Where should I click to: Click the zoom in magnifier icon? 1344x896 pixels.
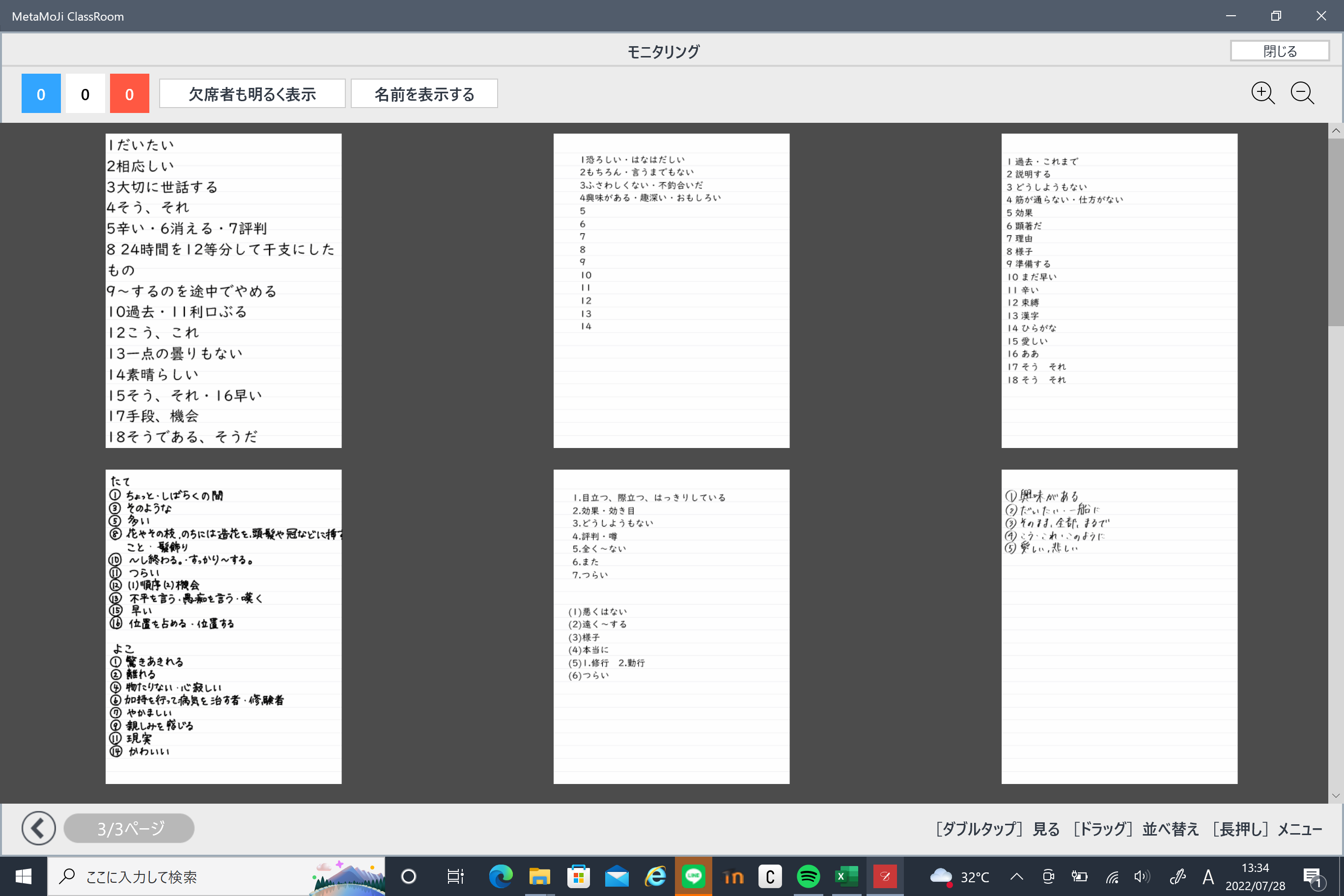[1261, 93]
